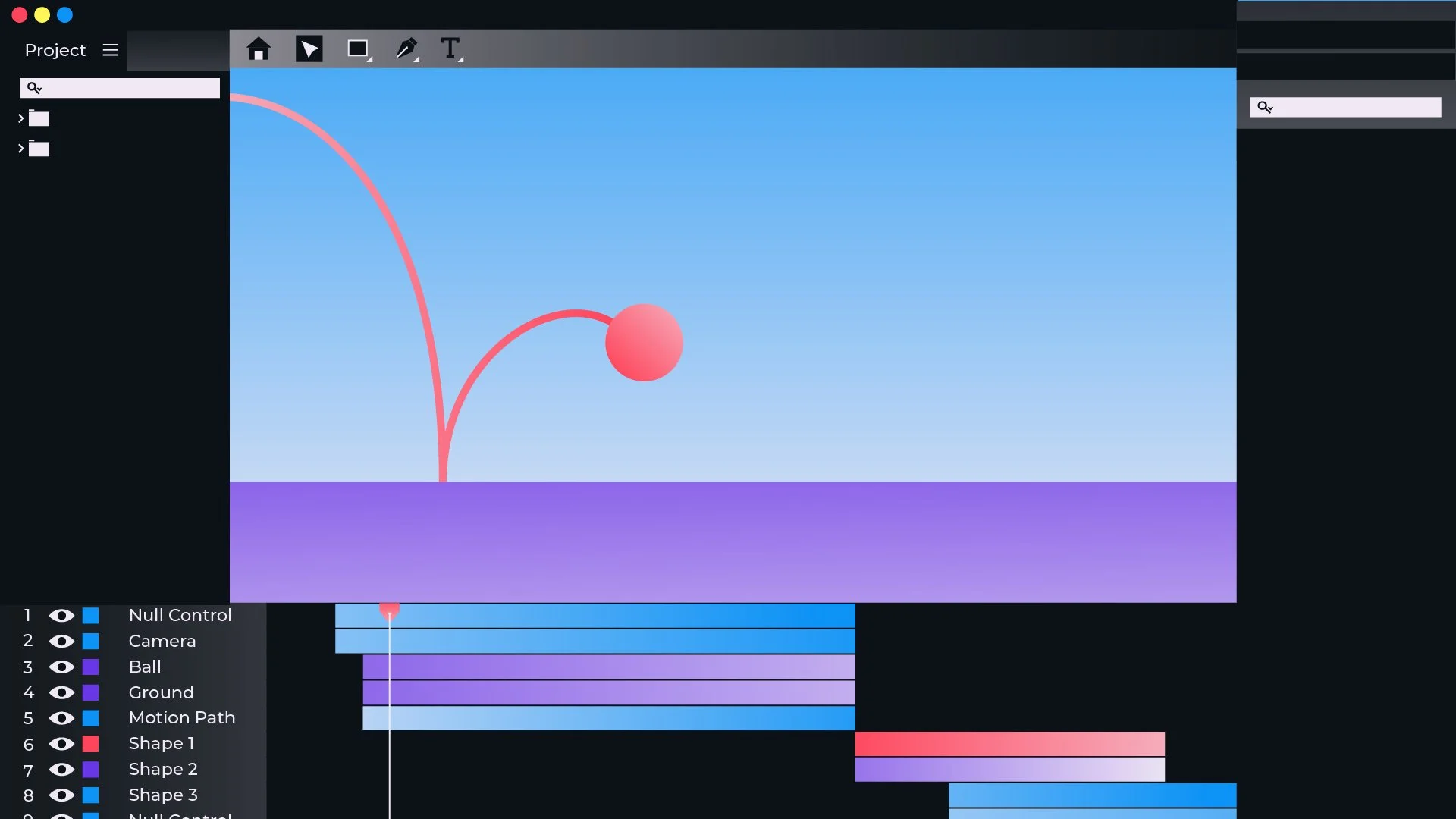Toggle the Shape 2 layer eye icon
The width and height of the screenshot is (1456, 819).
[x=61, y=770]
